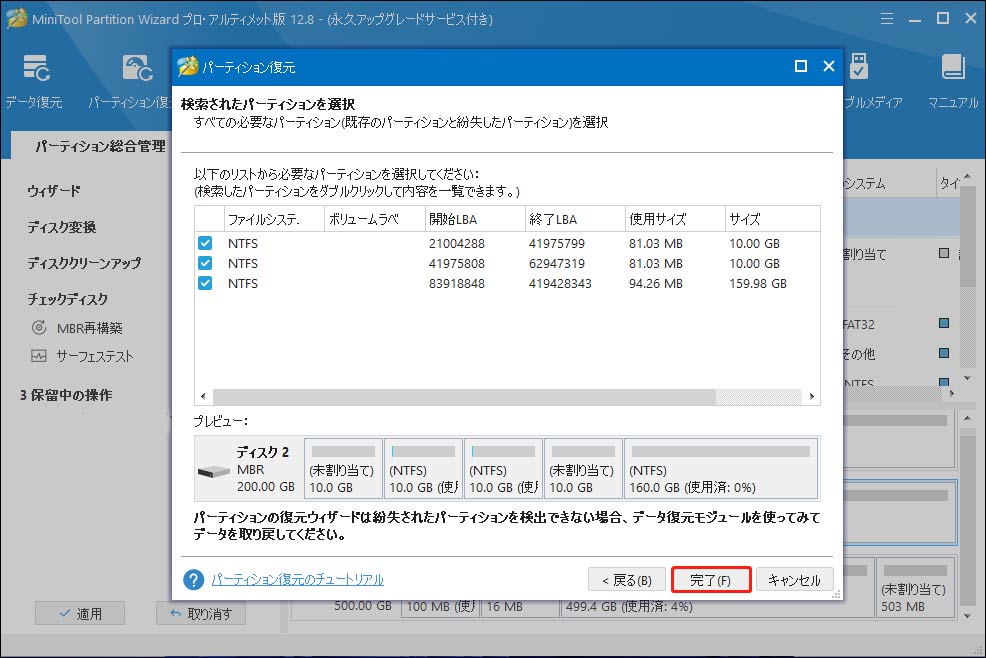
Task: Open the パーティション復元のチュートリアル link
Action: pyautogui.click(x=297, y=579)
